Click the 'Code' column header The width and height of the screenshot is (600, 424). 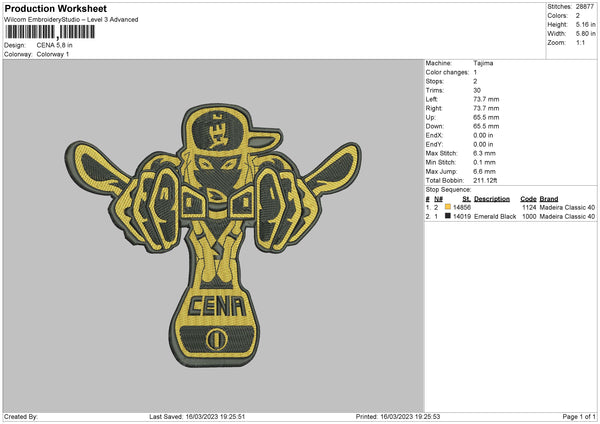pos(528,199)
